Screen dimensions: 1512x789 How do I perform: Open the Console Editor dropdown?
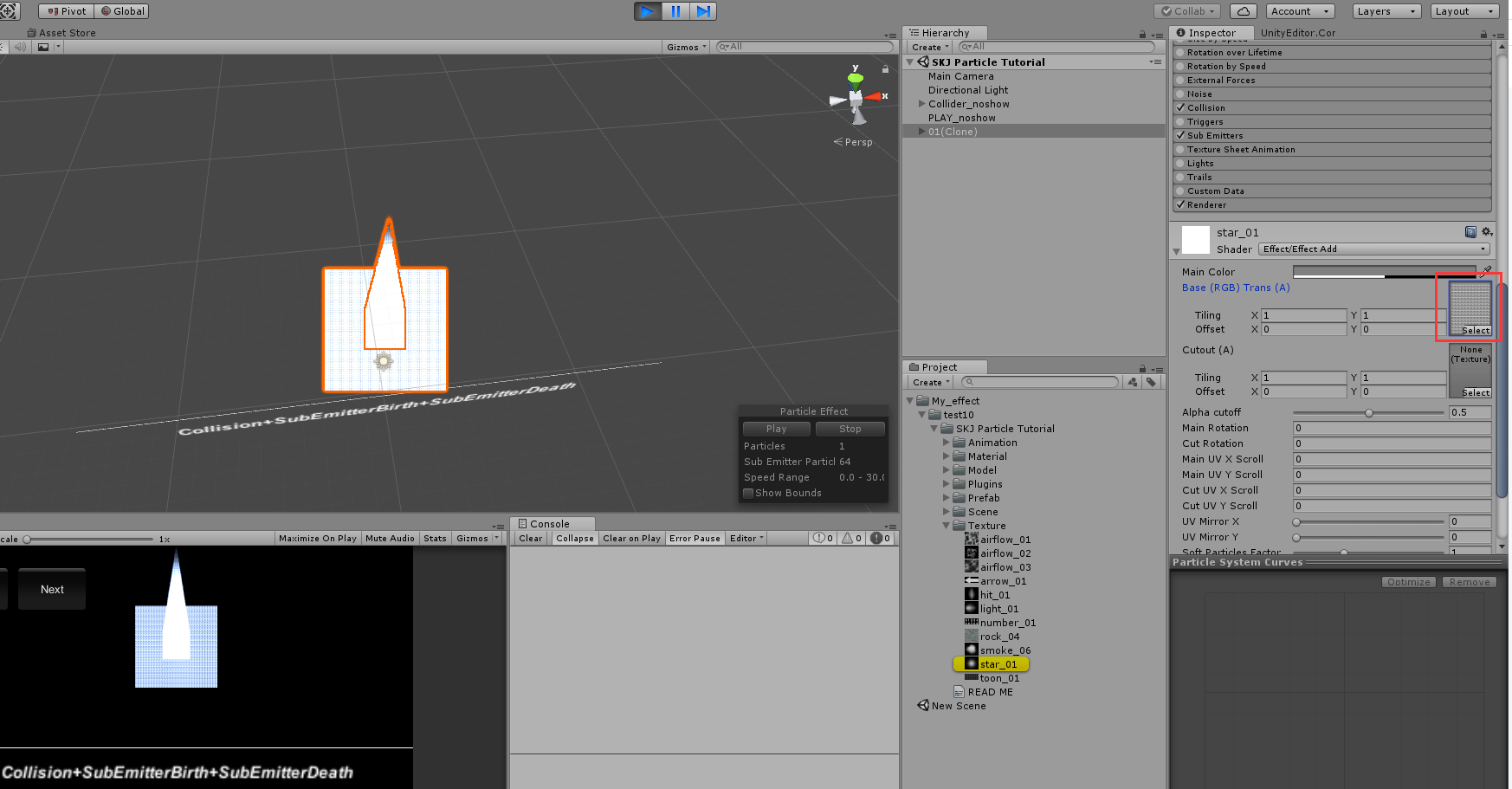pos(746,538)
